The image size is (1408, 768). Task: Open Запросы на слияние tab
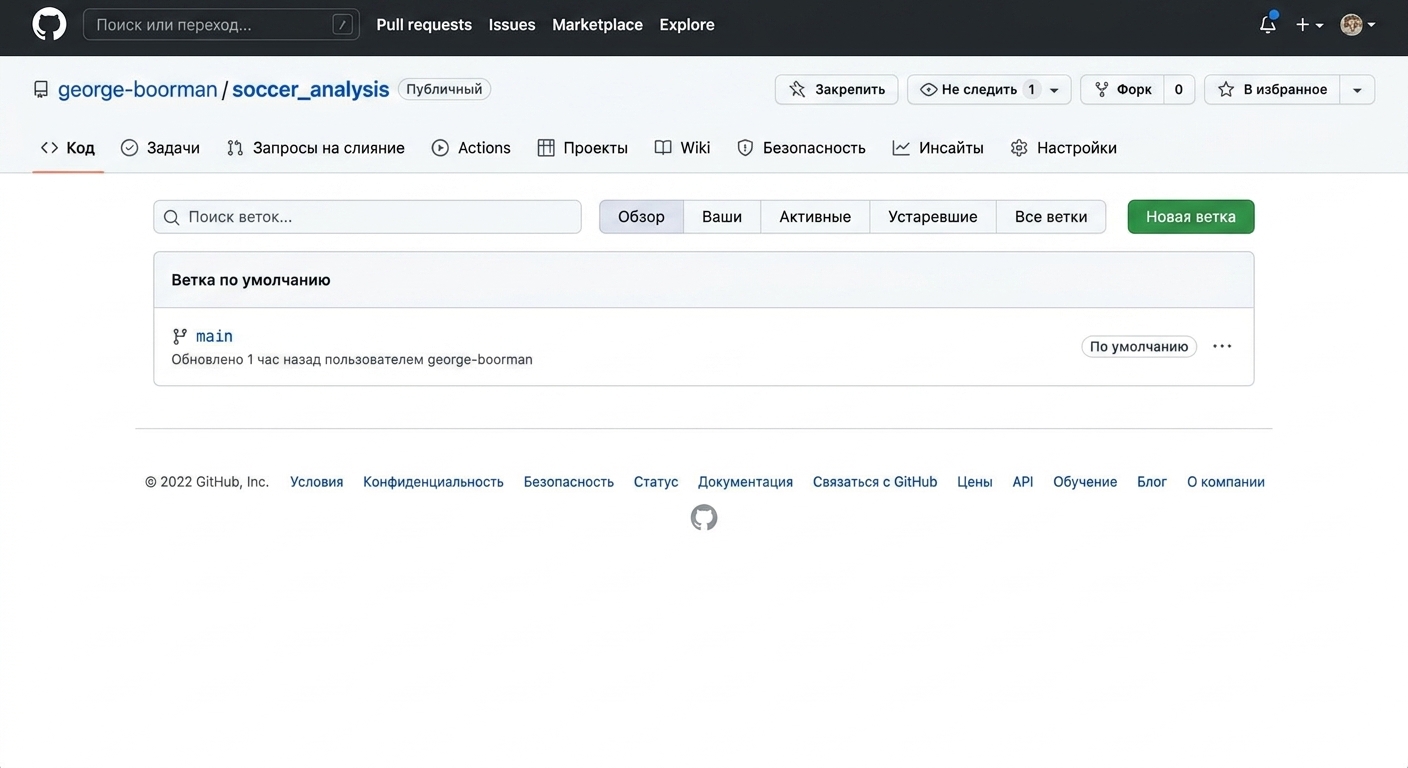point(316,148)
